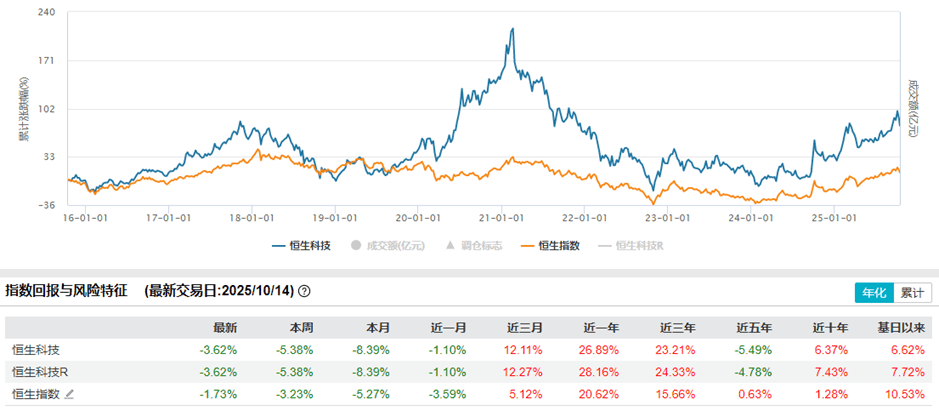This screenshot has width=939, height=411.
Task: Select the 恒生科技R row label
Action: [39, 372]
